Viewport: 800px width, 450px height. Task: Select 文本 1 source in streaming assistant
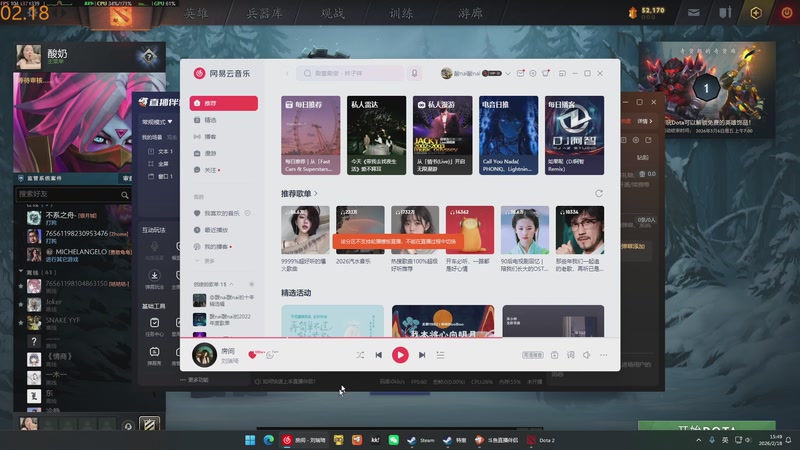(161, 152)
